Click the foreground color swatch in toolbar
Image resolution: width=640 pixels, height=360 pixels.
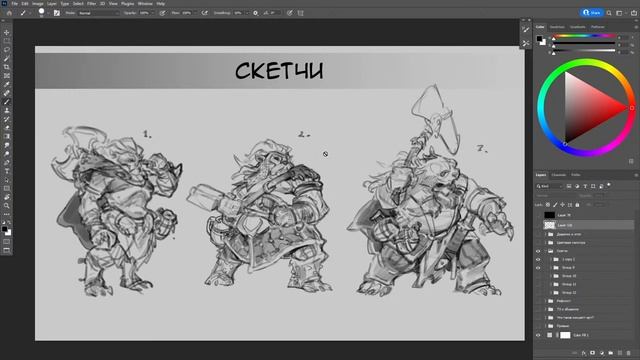pos(4,229)
